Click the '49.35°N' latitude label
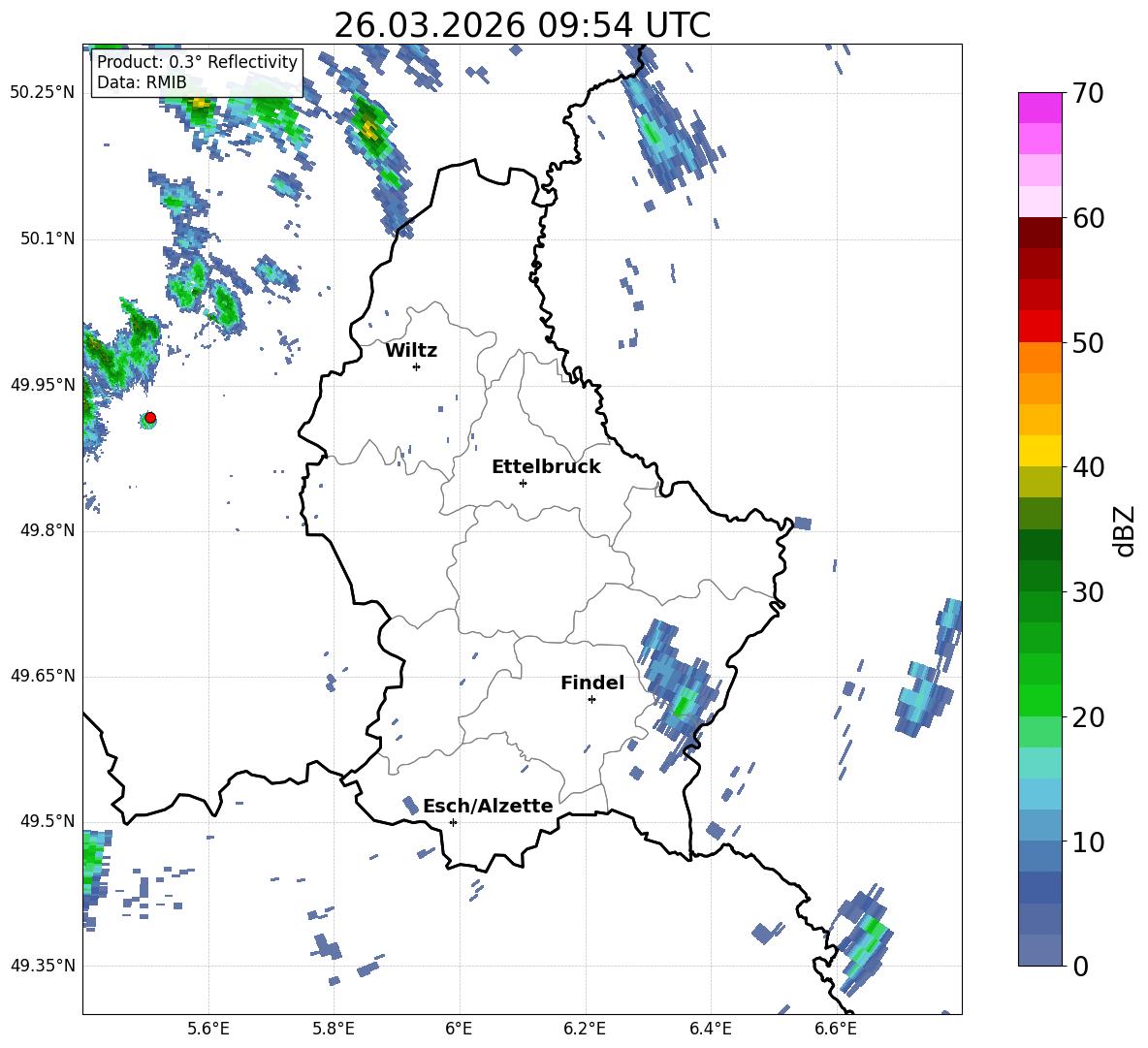The image size is (1148, 1048). 43,966
